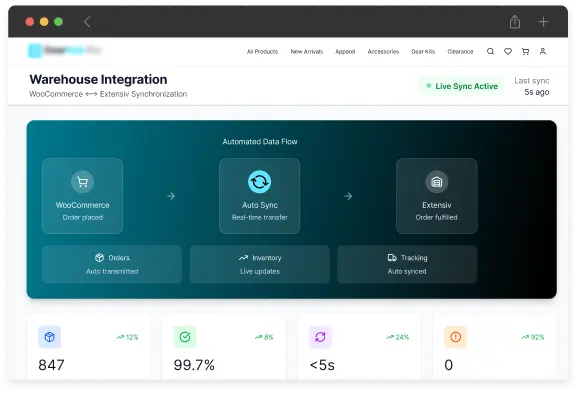
Task: Click the Live Sync Active badge
Action: tap(462, 86)
